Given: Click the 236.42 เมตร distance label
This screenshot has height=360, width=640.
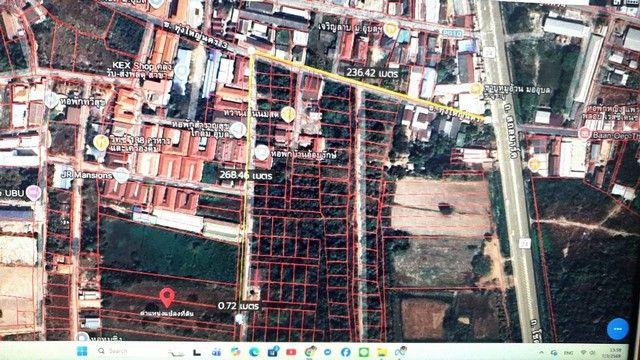Looking at the screenshot, I should click(x=372, y=73).
